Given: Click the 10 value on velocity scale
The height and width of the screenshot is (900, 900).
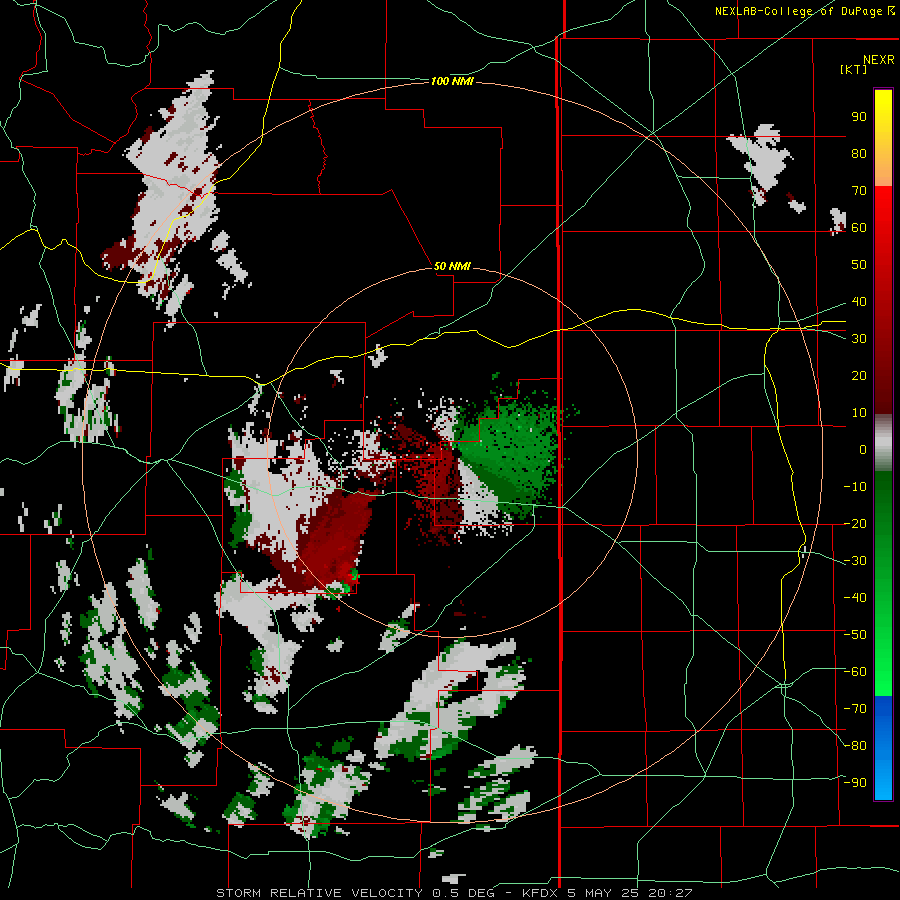Looking at the screenshot, I should 859,413.
